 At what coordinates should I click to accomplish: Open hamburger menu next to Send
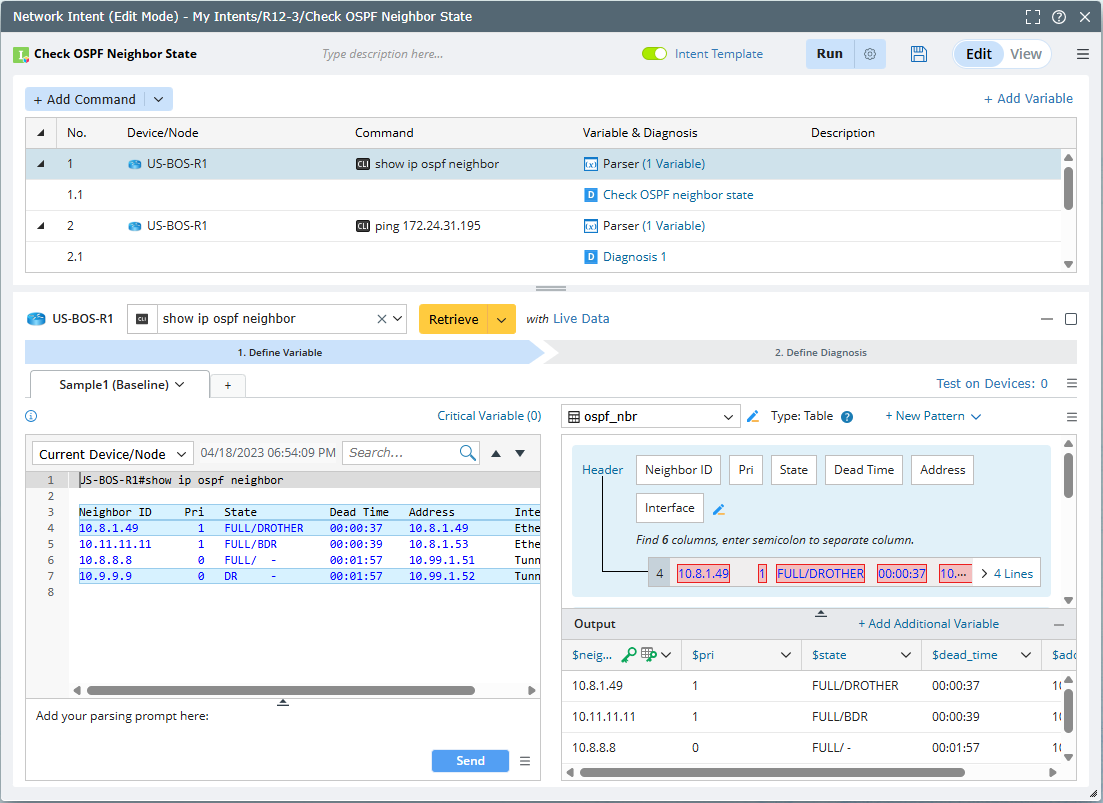[x=525, y=761]
